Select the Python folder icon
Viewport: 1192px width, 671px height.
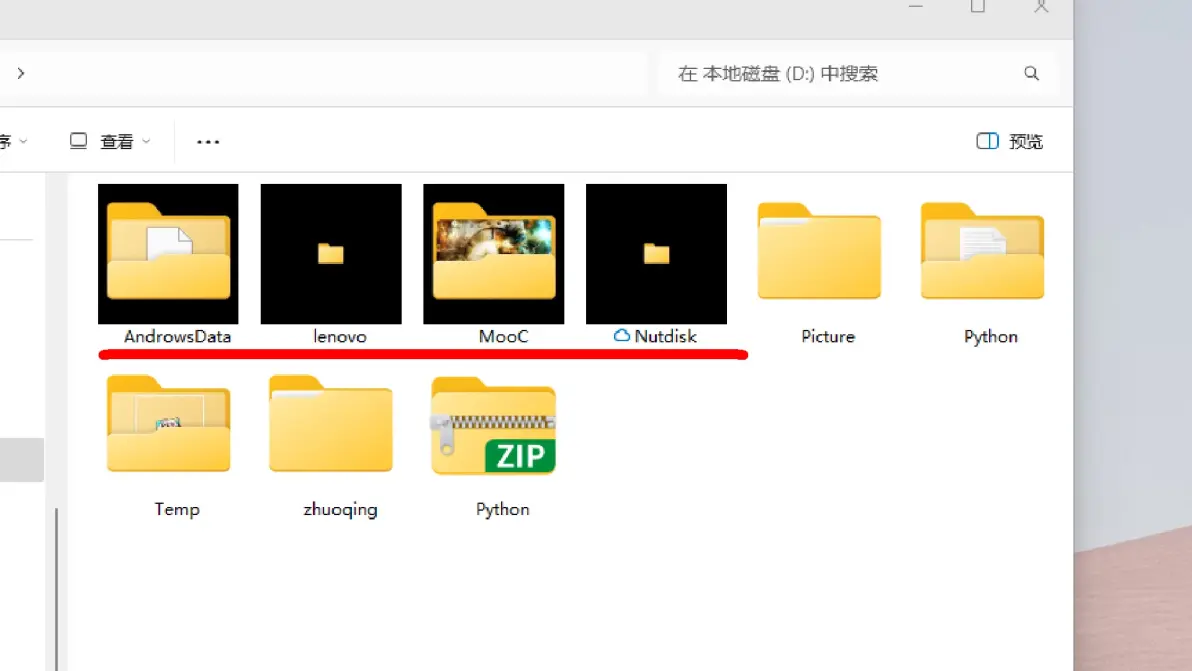click(x=982, y=252)
